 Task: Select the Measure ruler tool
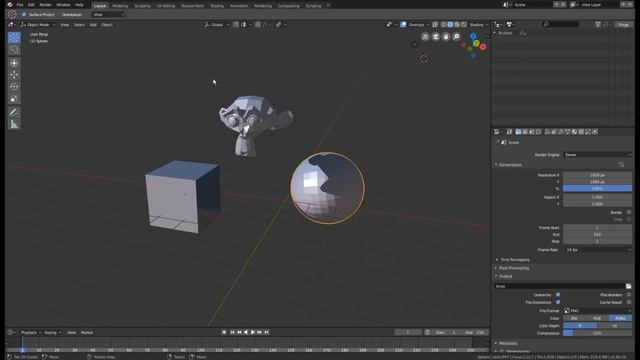pyautogui.click(x=14, y=124)
